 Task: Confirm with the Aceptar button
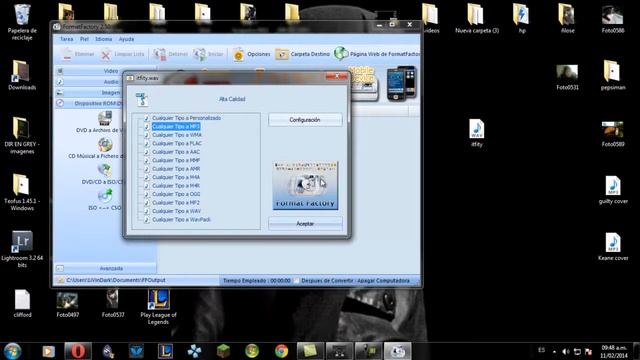pos(305,224)
